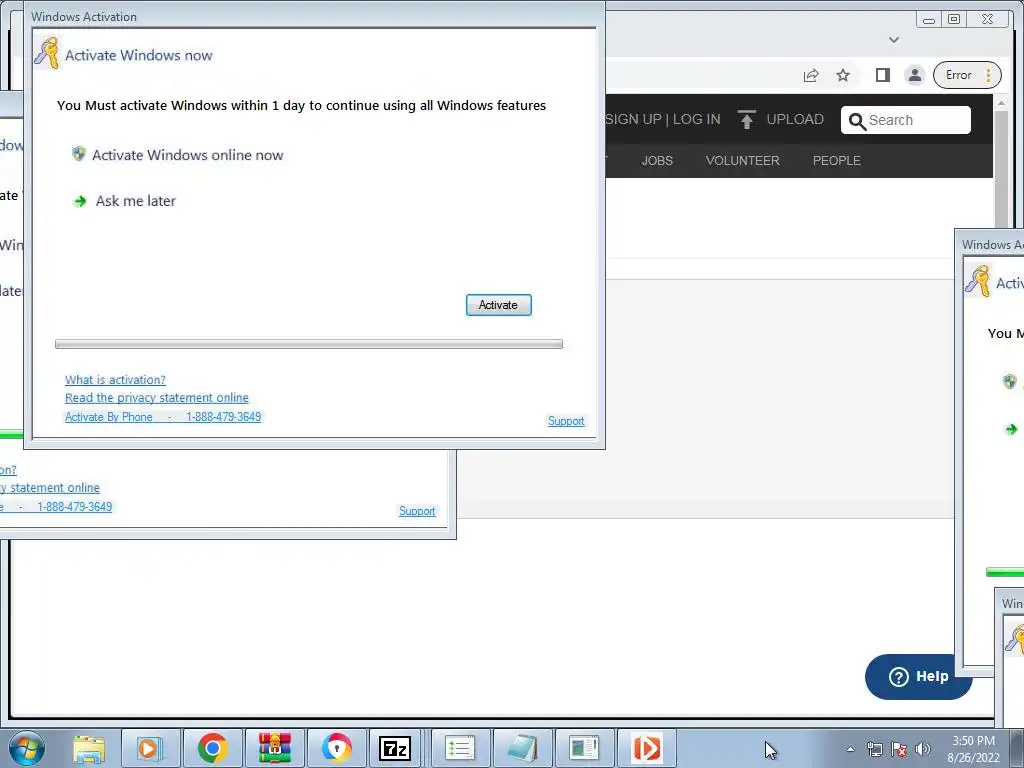The width and height of the screenshot is (1024, 768).
Task: Open the Windows Start button
Action: pyautogui.click(x=26, y=748)
